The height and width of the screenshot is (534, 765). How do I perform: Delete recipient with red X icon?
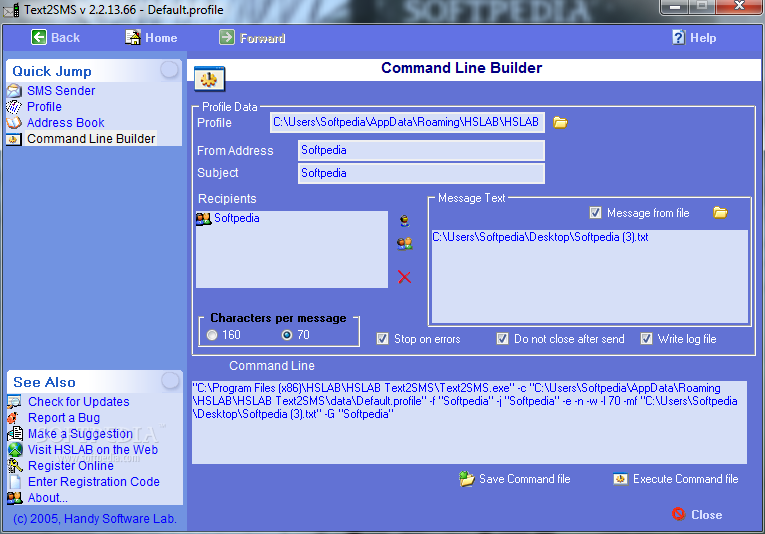pyautogui.click(x=404, y=277)
